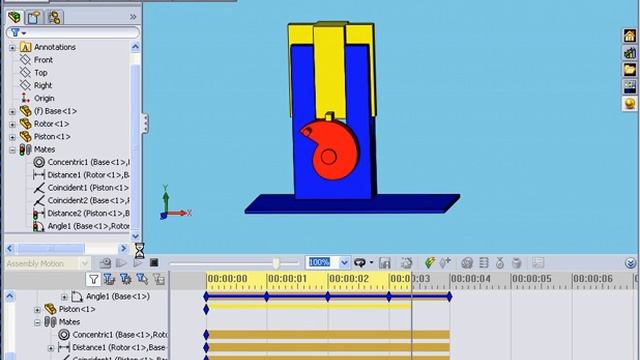Open SolidWorks Resources task pane
640x360 pixels.
click(630, 36)
